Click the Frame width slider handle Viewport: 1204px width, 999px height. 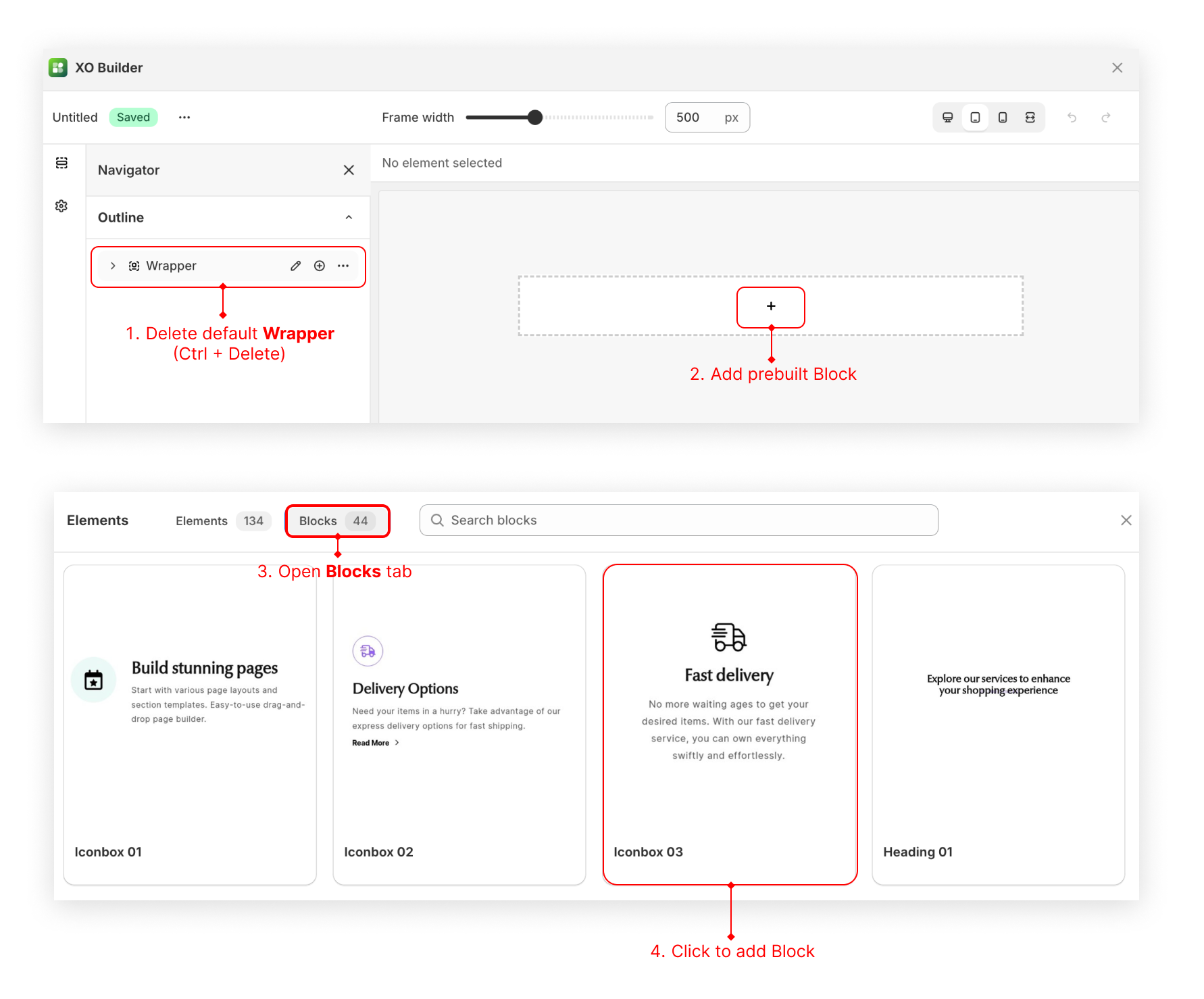(x=534, y=118)
